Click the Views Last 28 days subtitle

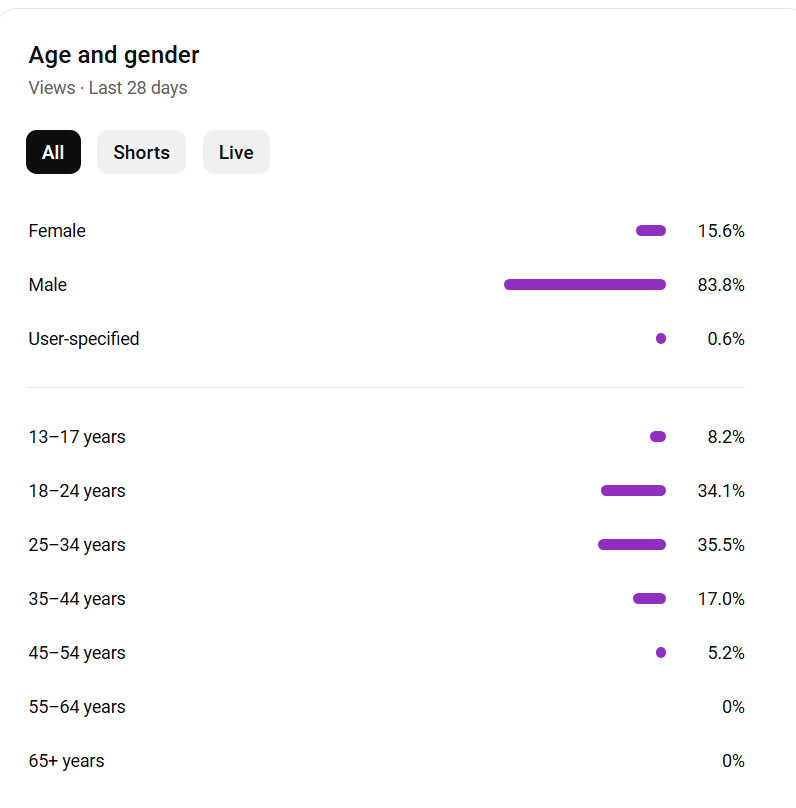(x=108, y=88)
